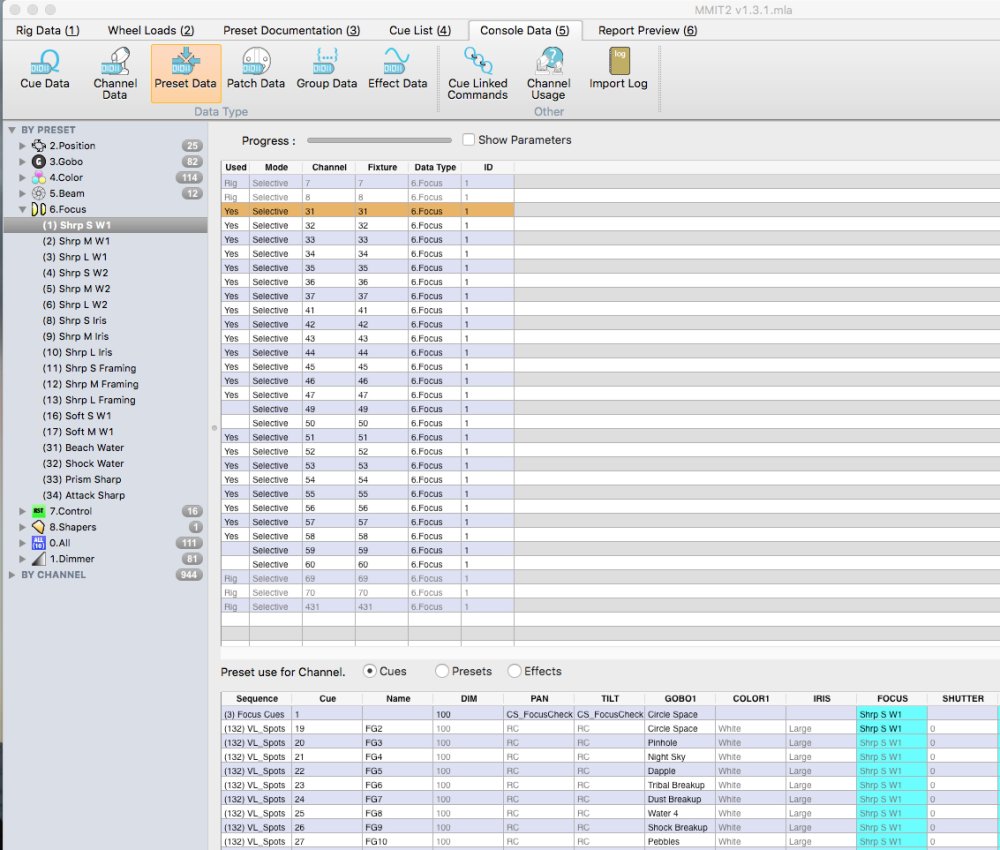Click the Progress bar
Viewport: 1000px width, 850px height.
(379, 141)
